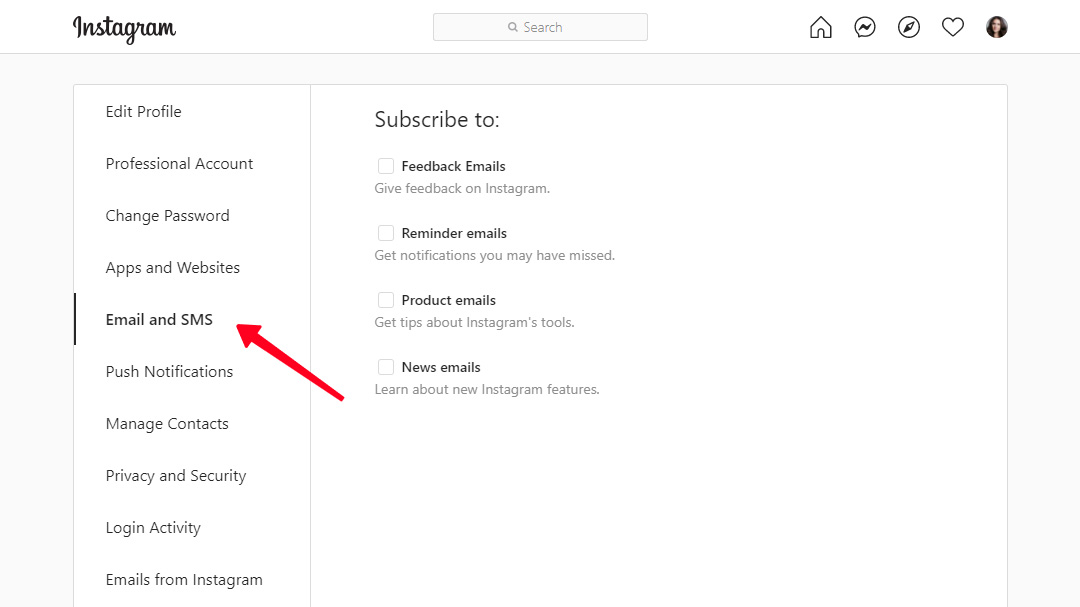
Task: Go to Change Password section
Action: click(167, 216)
